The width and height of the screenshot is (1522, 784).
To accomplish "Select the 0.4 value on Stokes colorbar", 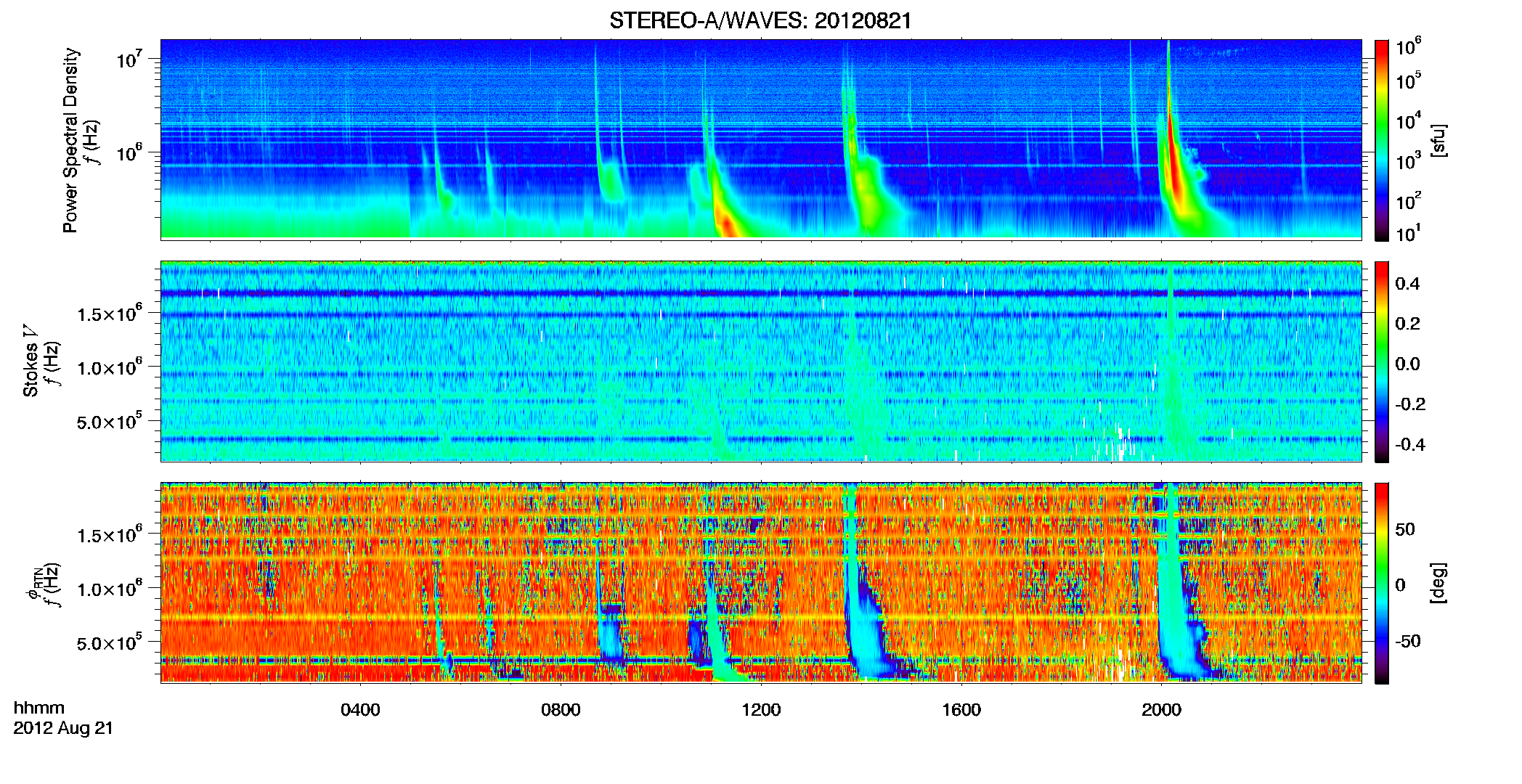I will tap(1407, 284).
